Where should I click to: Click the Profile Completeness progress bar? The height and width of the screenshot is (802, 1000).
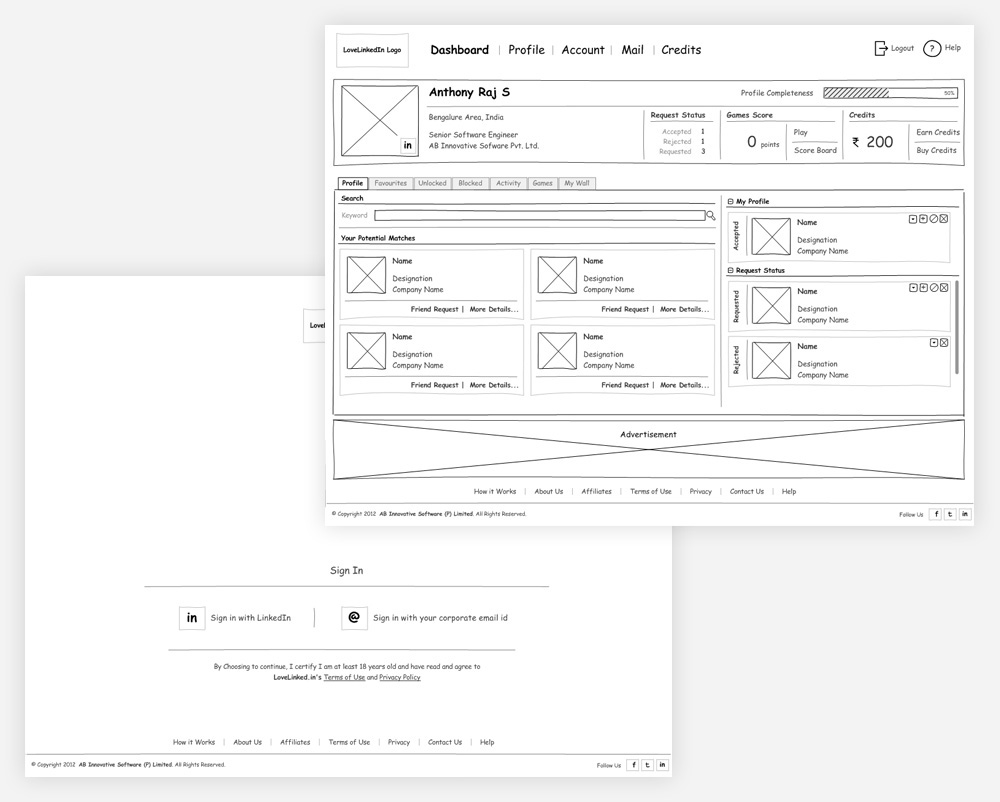[x=890, y=93]
